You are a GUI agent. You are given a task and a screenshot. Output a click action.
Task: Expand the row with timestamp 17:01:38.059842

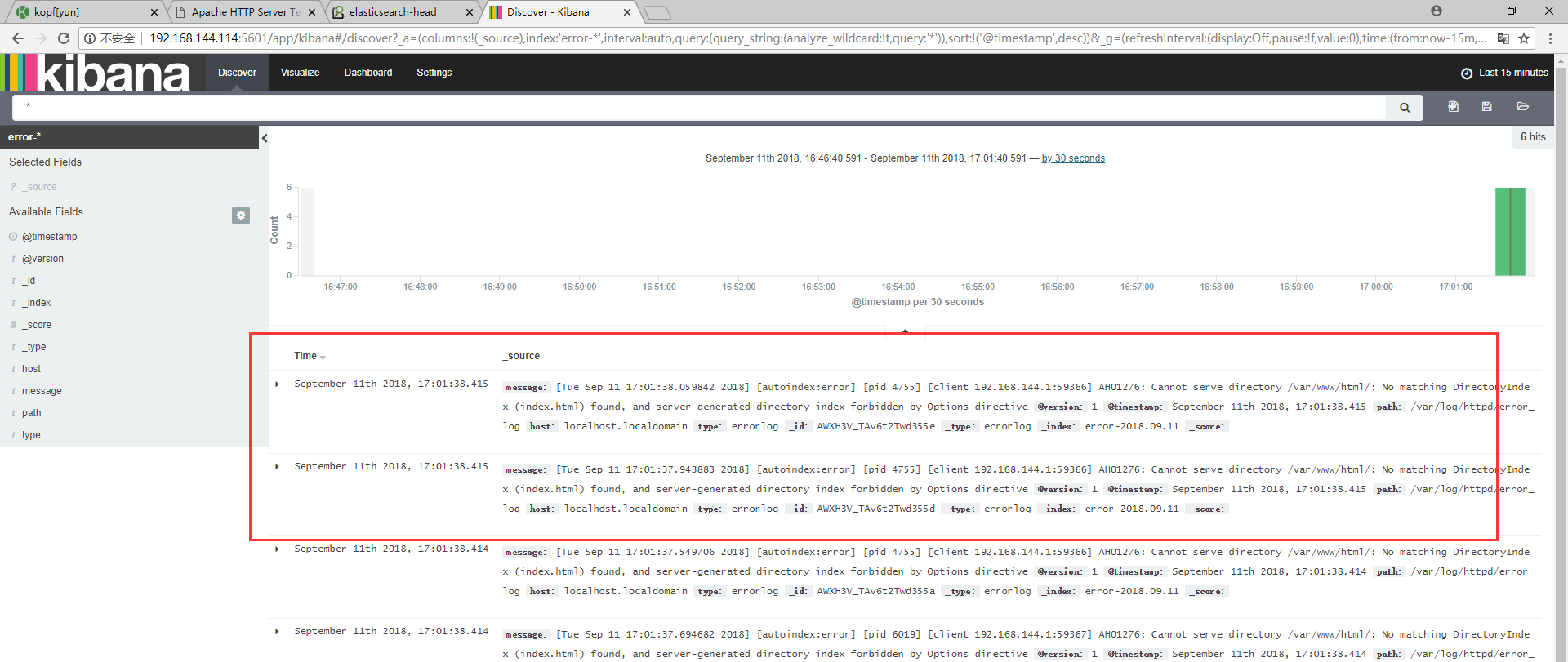(277, 384)
